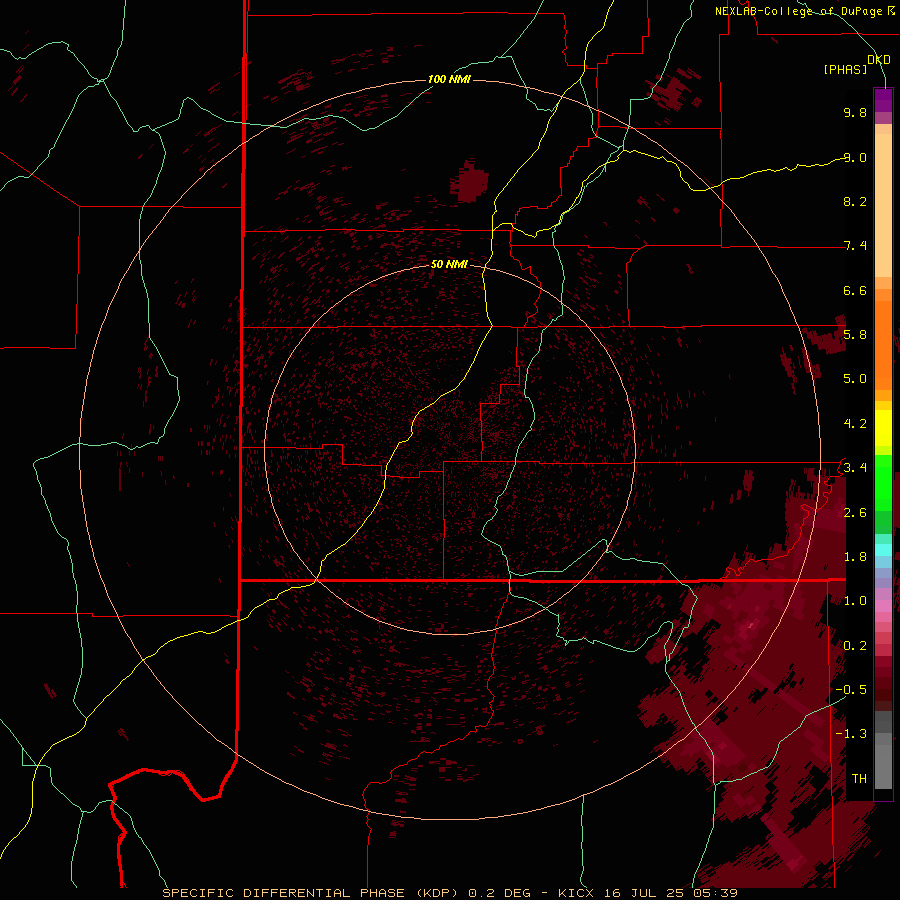900x900 pixels.
Task: Click the -0.5 scale value
Action: pyautogui.click(x=851, y=690)
